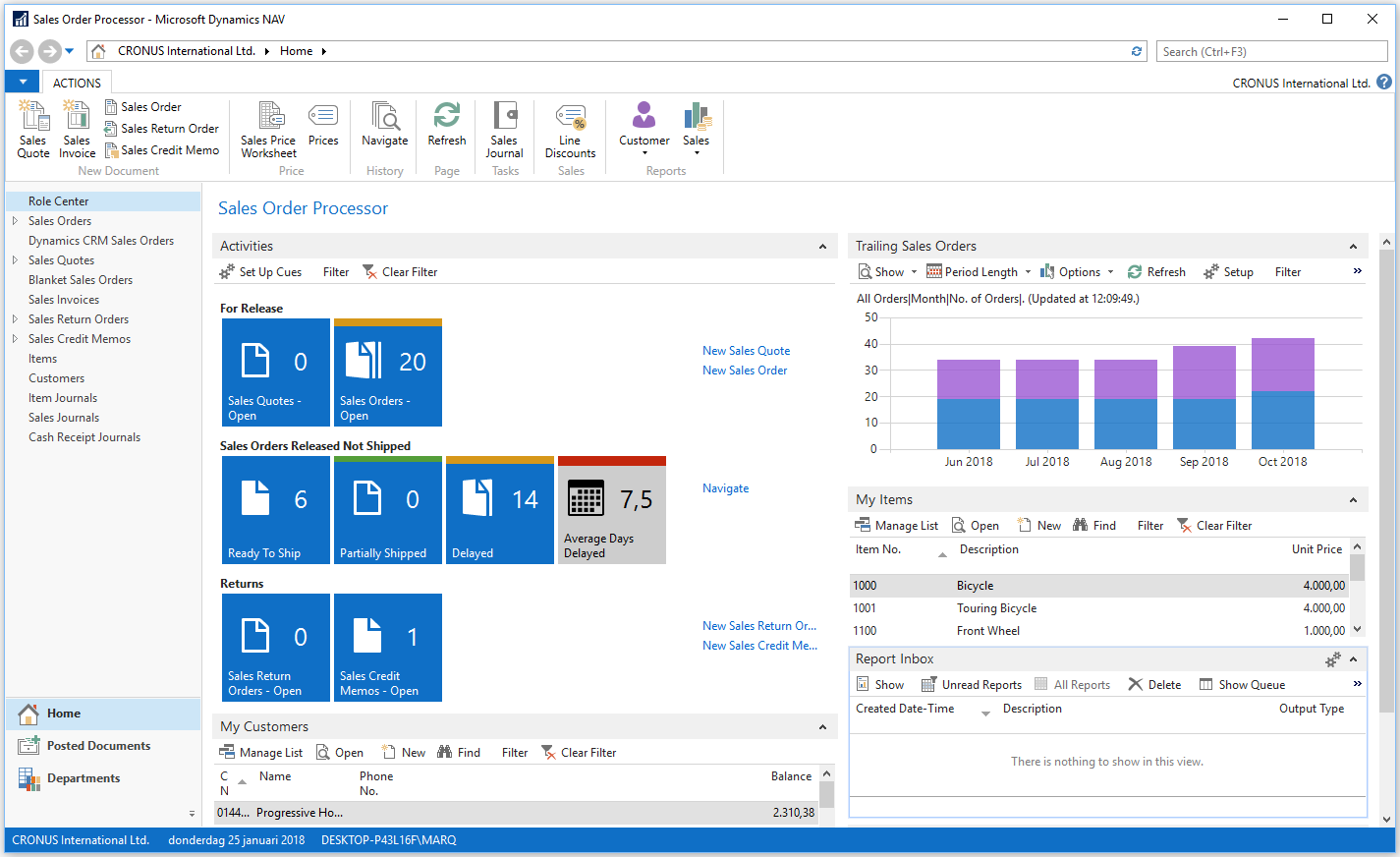The height and width of the screenshot is (857, 1400).
Task: Open Line Discounts in the ribbon
Action: coord(571,129)
